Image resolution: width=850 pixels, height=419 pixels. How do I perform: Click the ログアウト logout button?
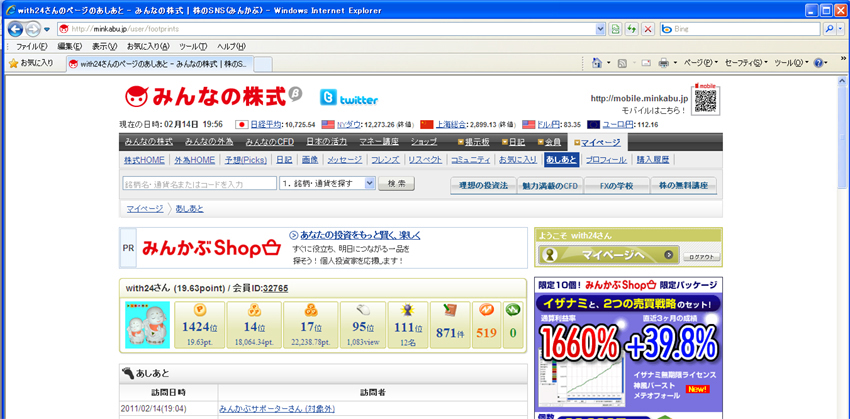coord(699,257)
